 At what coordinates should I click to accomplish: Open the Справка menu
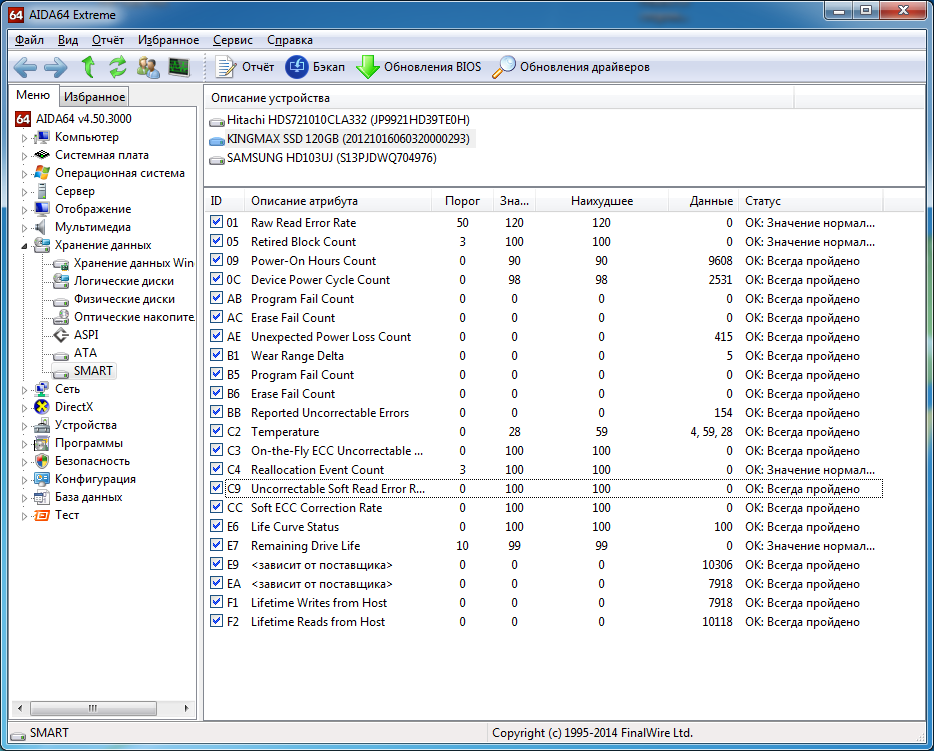coord(289,40)
